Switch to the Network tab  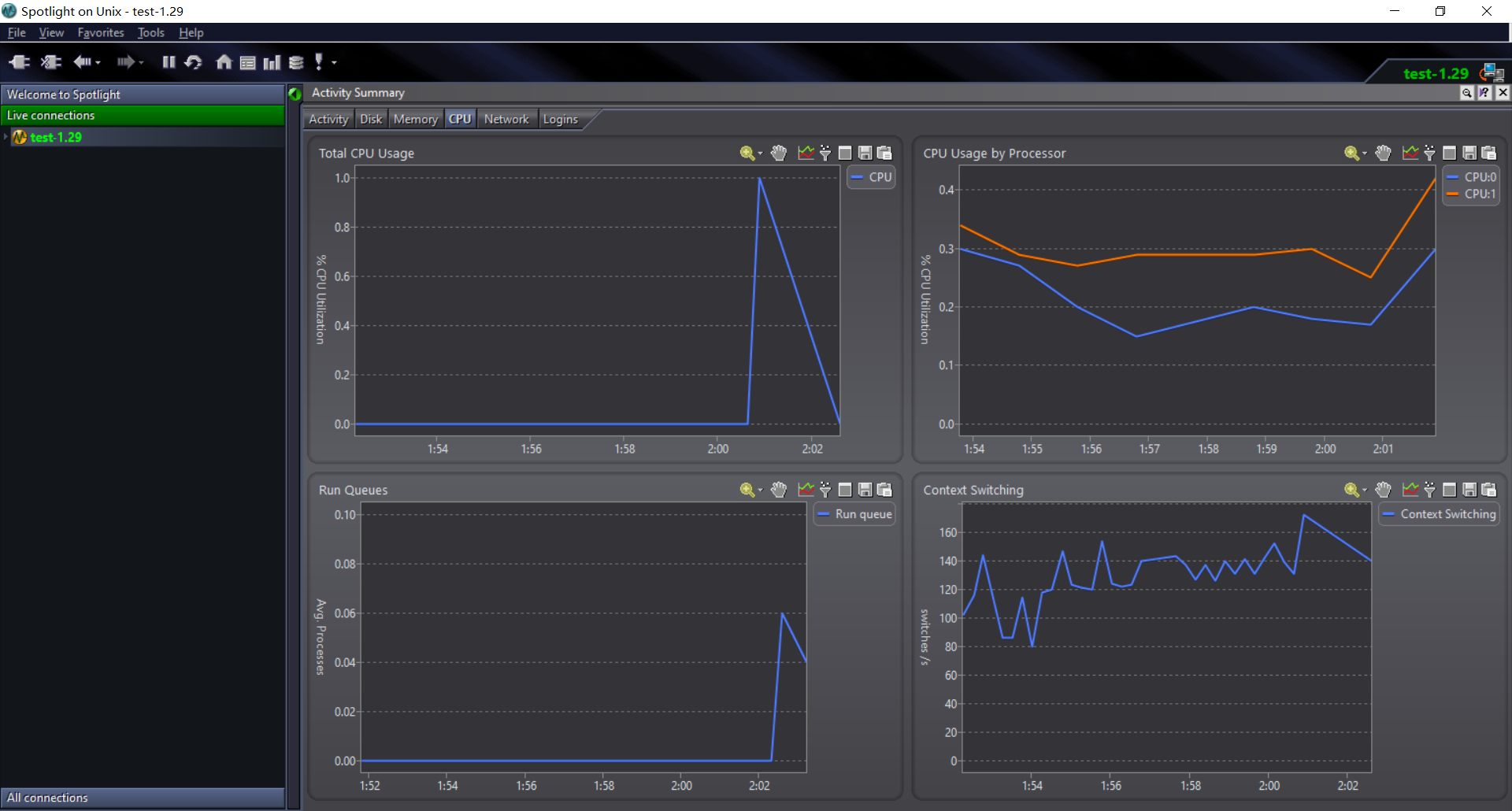pos(506,119)
